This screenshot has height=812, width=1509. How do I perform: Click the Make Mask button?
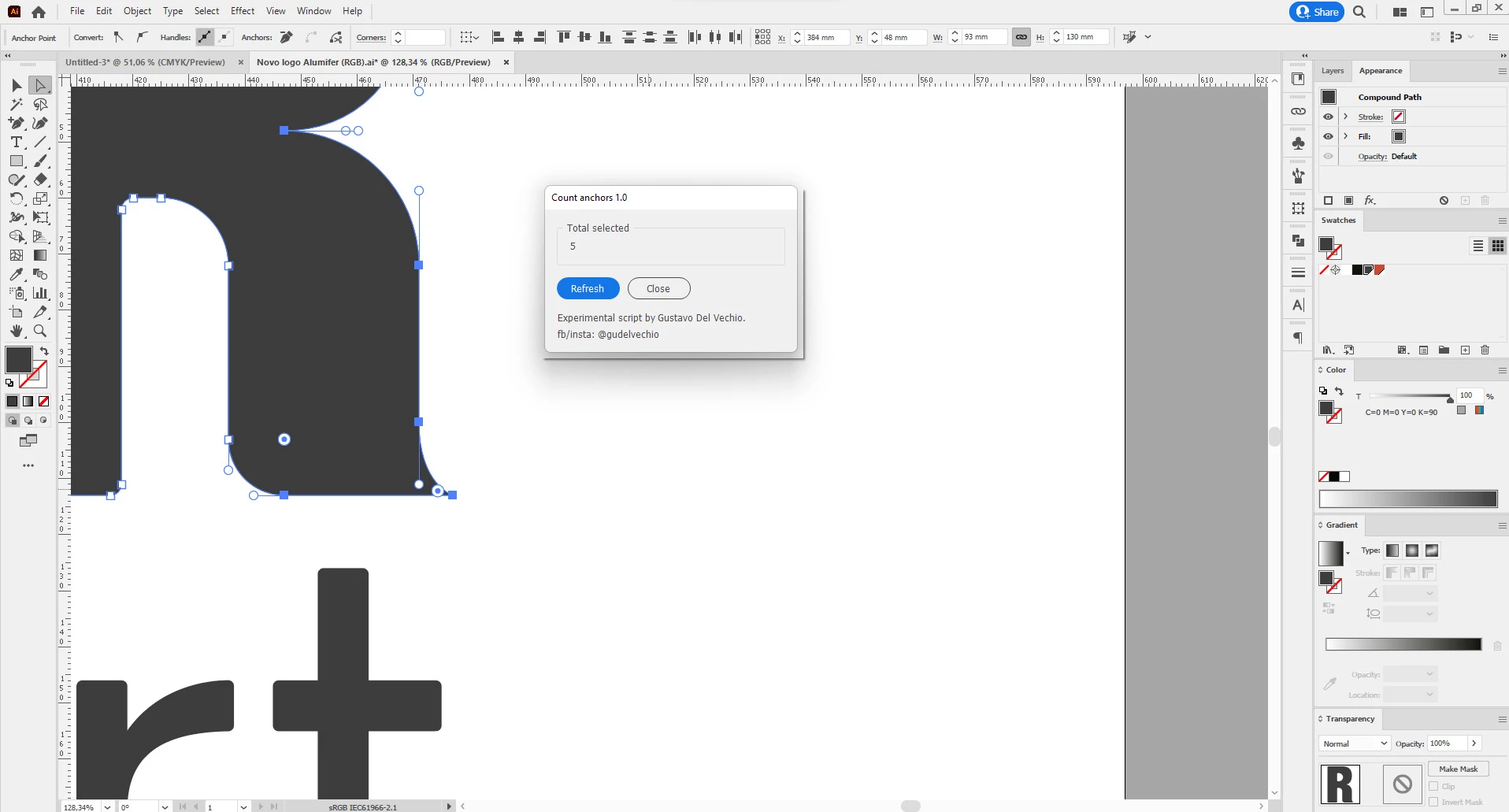1459,769
